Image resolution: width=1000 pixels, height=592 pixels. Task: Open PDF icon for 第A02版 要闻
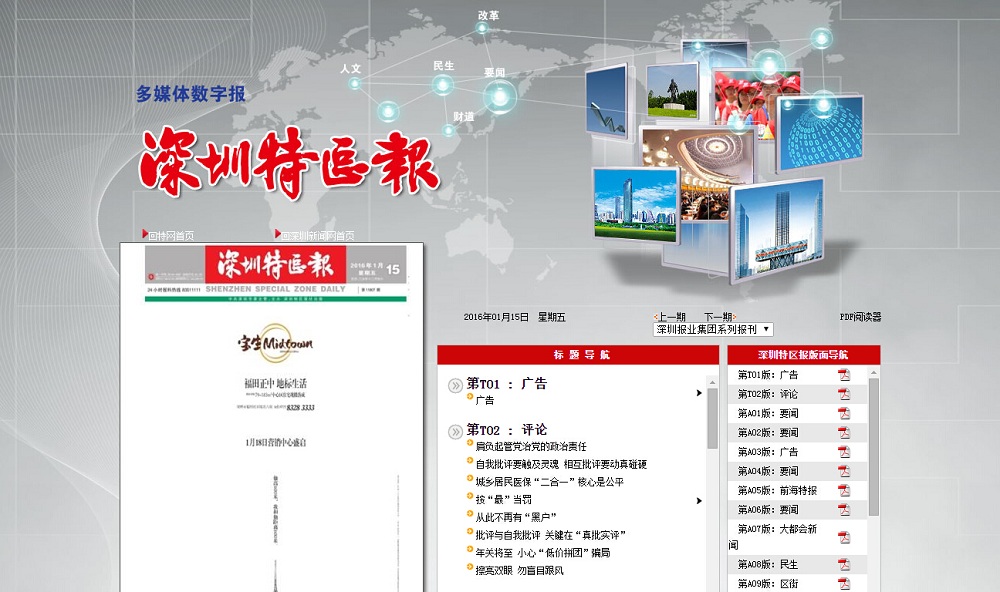pyautogui.click(x=844, y=433)
